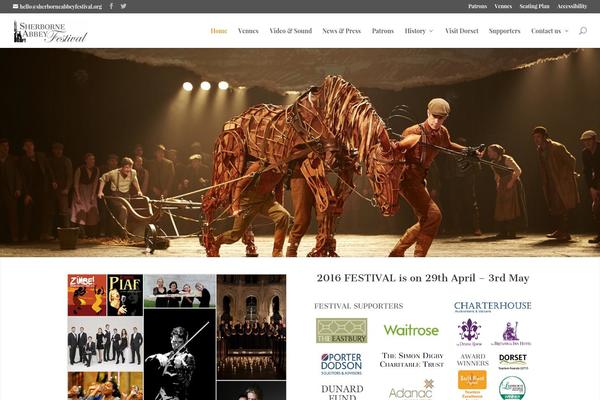Open News & Press menu item
This screenshot has height=400, width=600.
coord(342,31)
